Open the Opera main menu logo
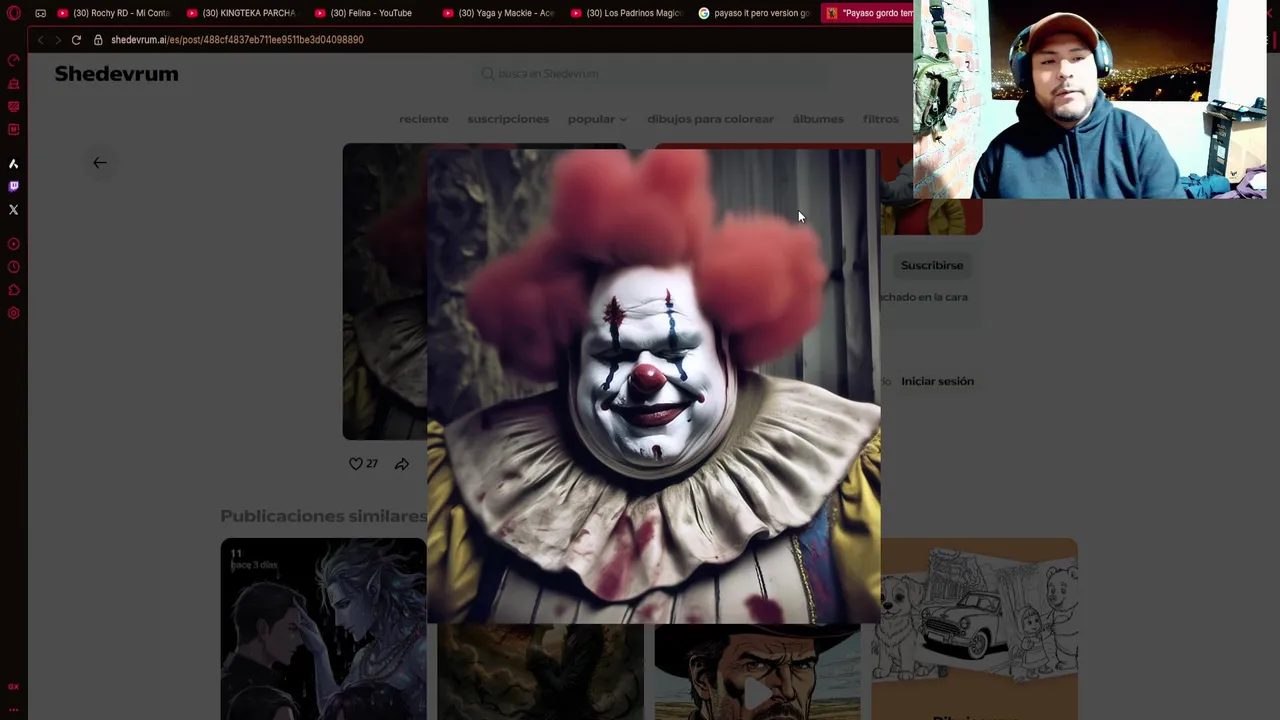1280x720 pixels. click(13, 13)
